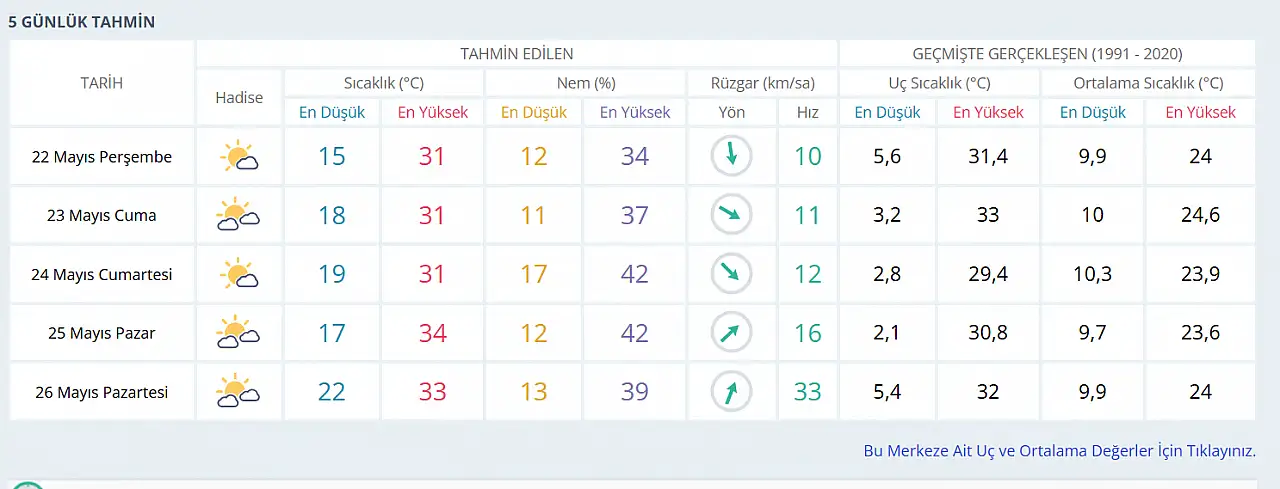This screenshot has width=1280, height=489.
Task: Click the GEÇMİŞTE GERÇEKLEŞEN (1991 - 2020) header
Action: pos(1047,54)
